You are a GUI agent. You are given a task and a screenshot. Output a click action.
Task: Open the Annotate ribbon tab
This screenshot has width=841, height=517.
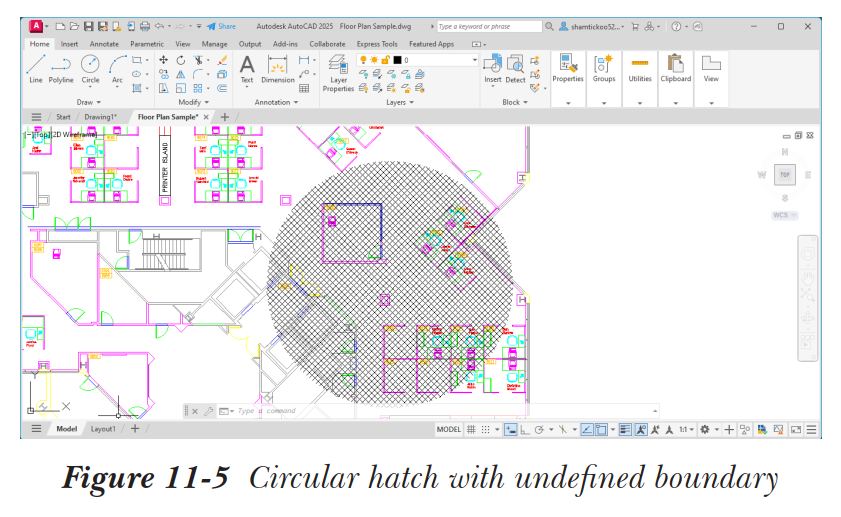[104, 44]
